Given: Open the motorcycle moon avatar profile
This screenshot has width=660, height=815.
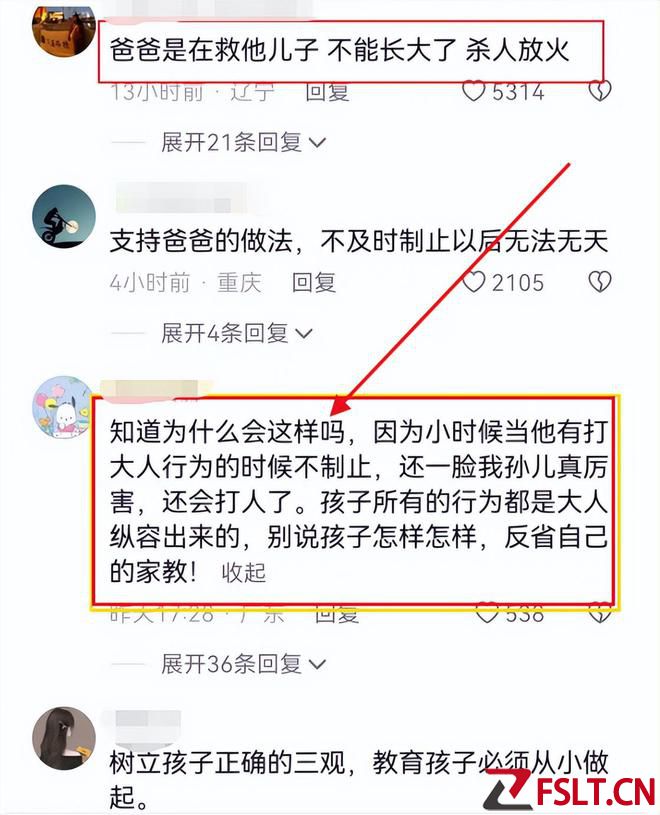Looking at the screenshot, I should tap(64, 216).
